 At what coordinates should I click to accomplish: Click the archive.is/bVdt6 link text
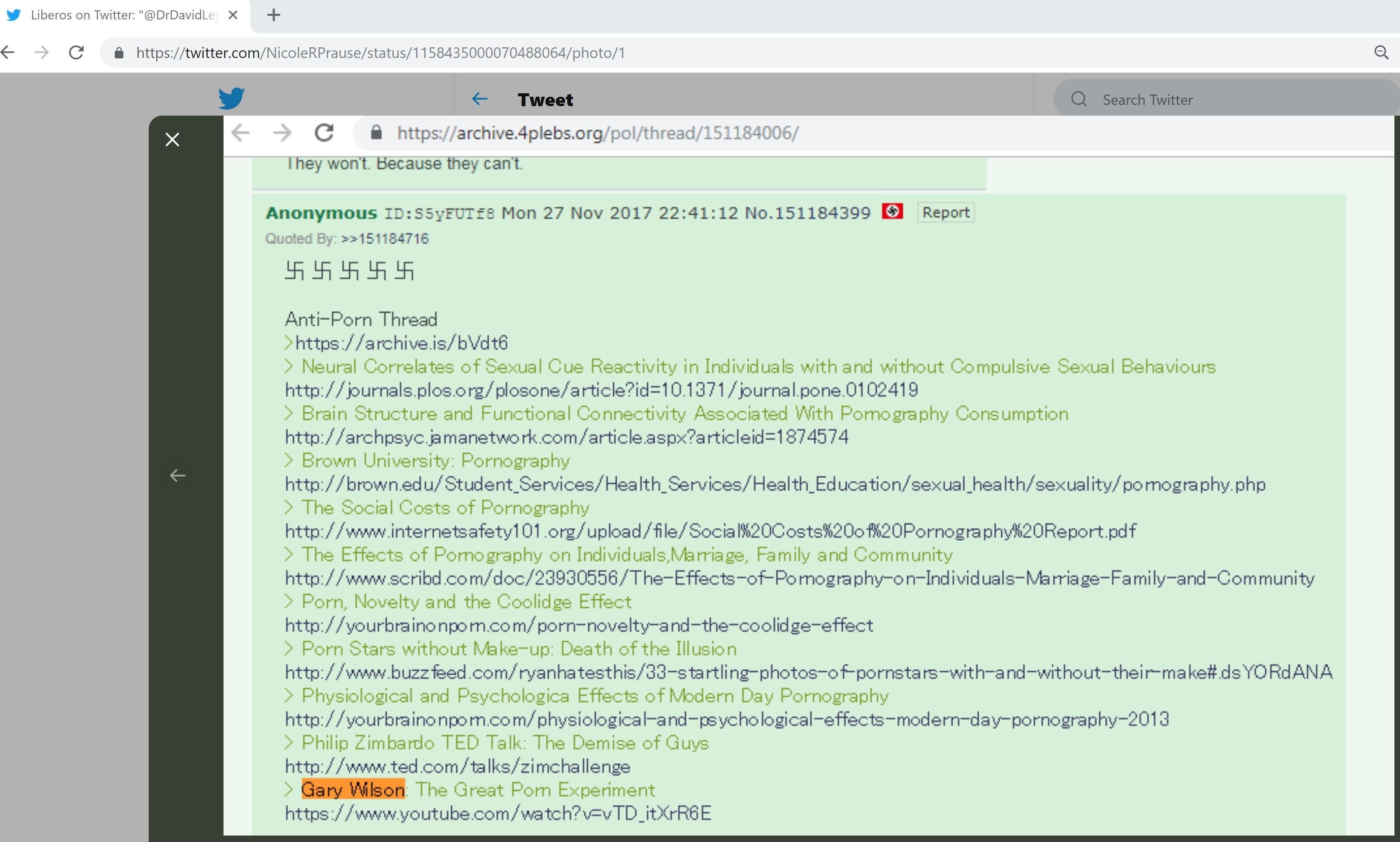tap(401, 343)
